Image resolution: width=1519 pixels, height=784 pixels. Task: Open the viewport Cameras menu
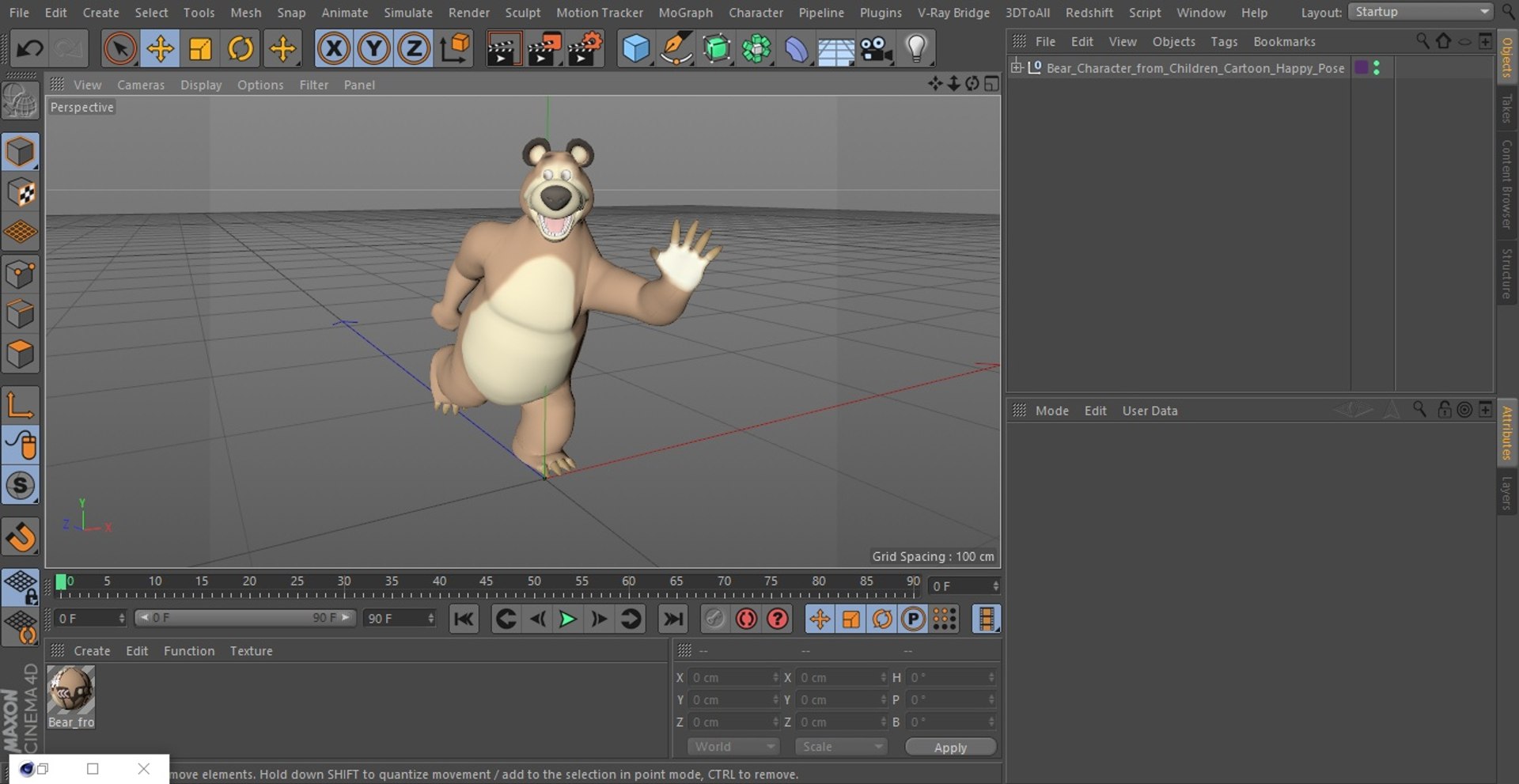point(141,85)
